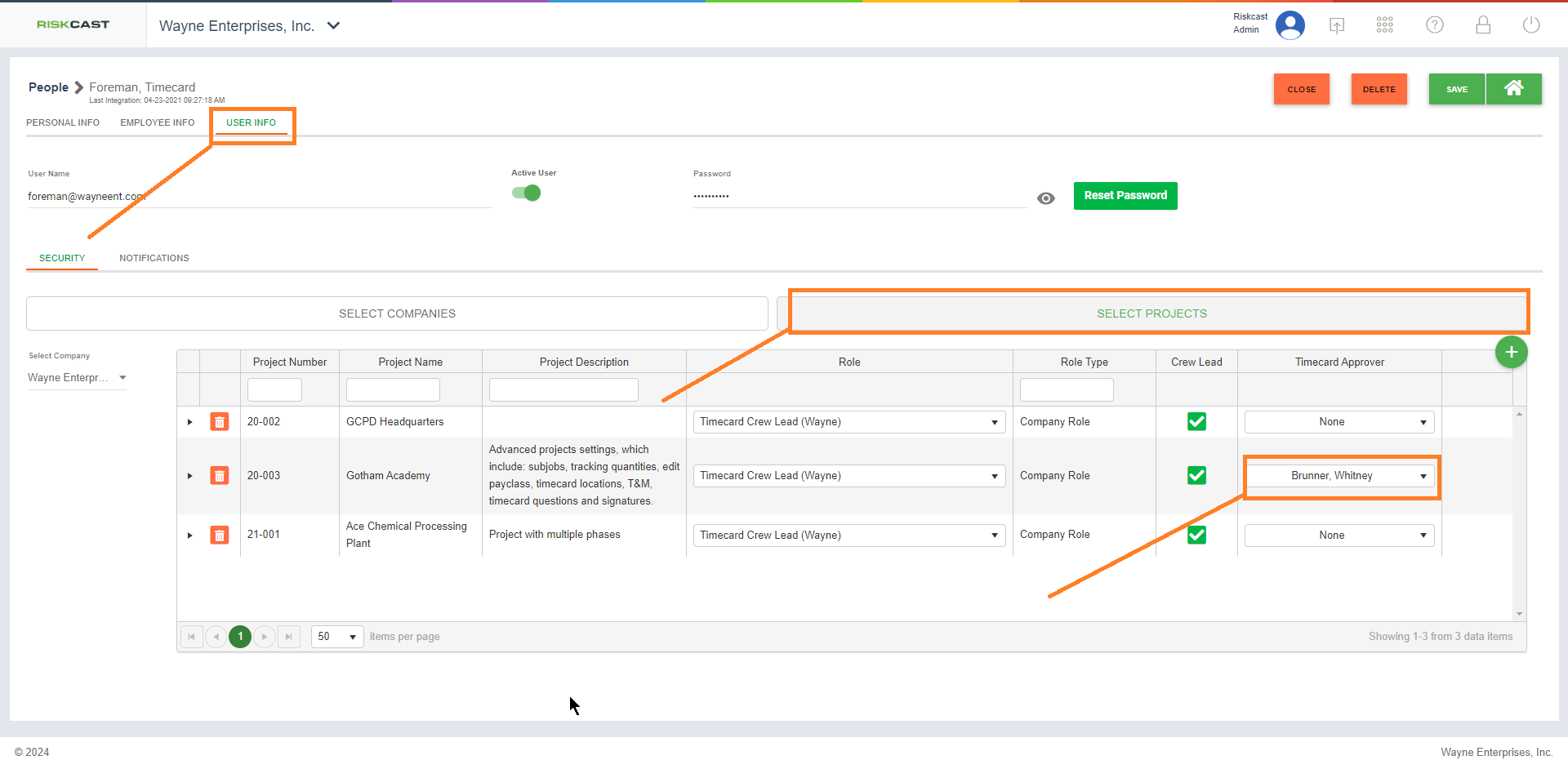Go to previous page of grid
Viewport: 1568px width, 769px height.
click(216, 637)
